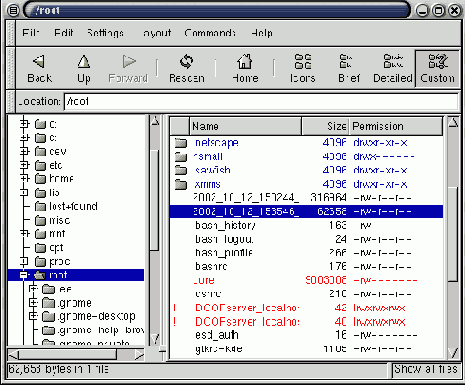465x385 pixels.
Task: Sort by the Permission column header
Action: pyautogui.click(x=396, y=126)
